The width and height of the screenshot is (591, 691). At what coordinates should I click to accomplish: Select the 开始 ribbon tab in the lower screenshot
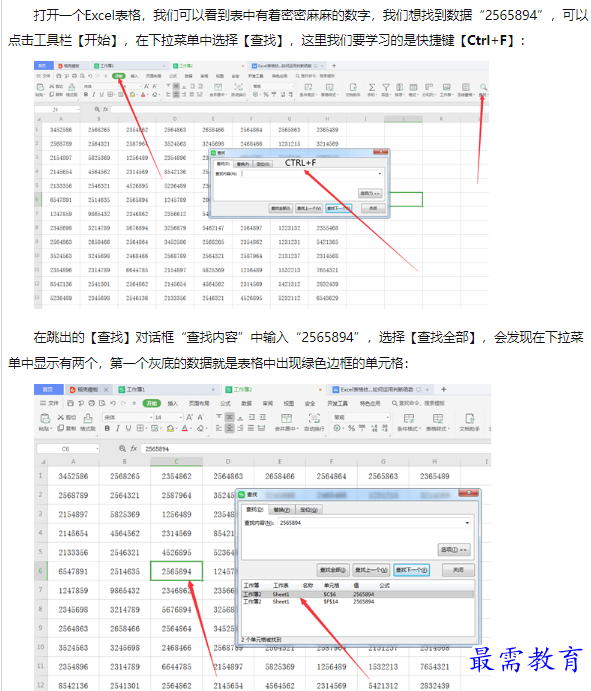click(152, 403)
